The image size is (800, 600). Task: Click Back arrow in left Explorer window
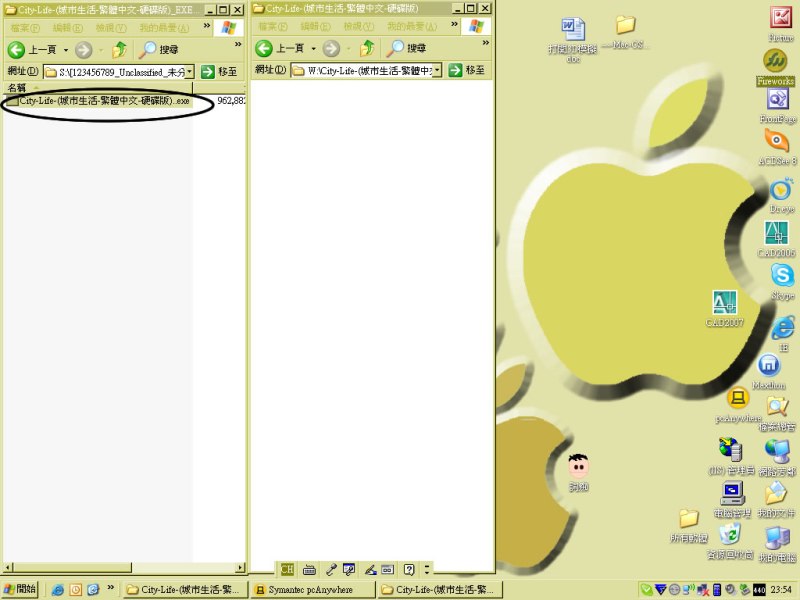click(16, 49)
